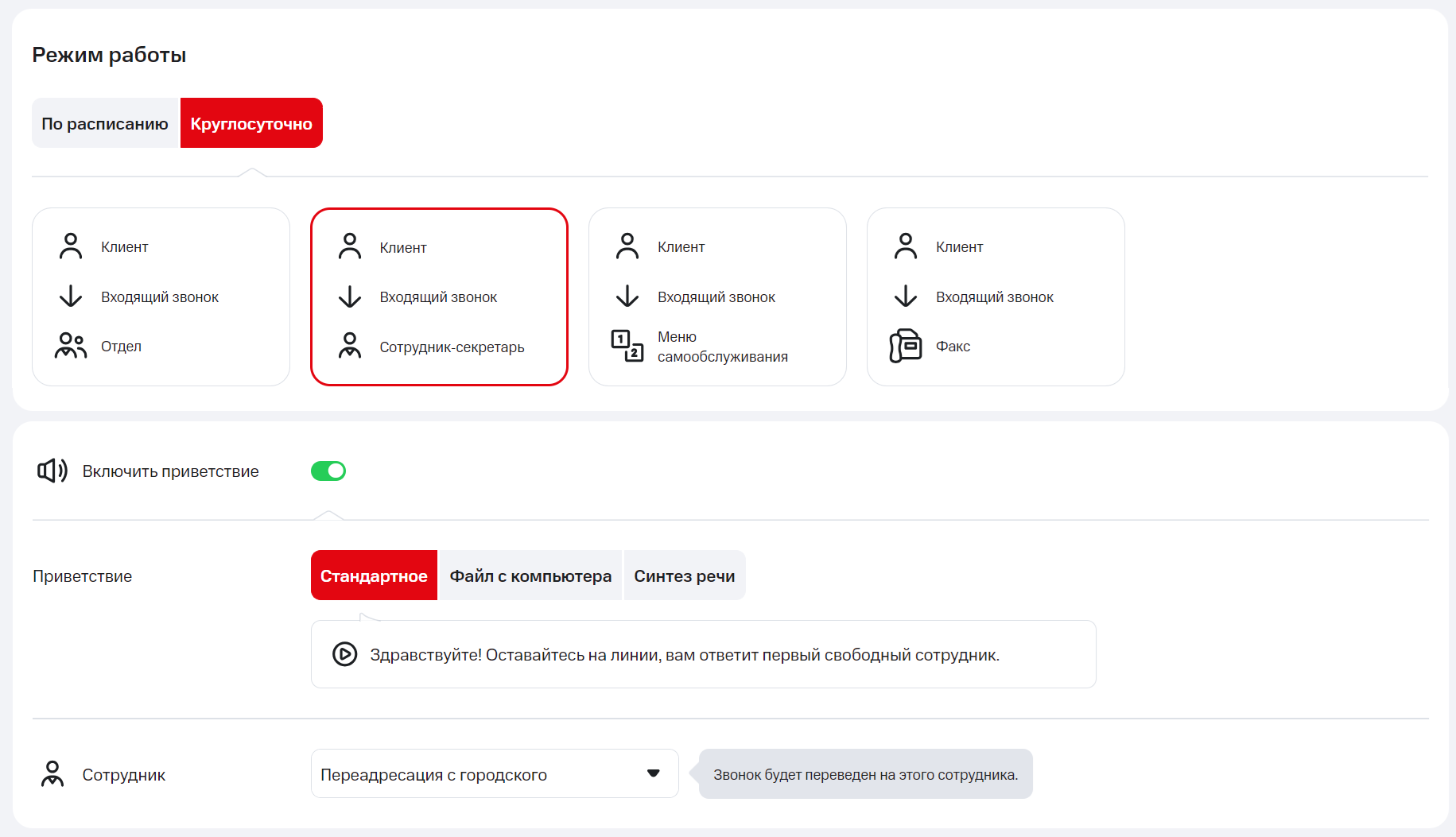Click the Факс machine icon
1456x837 pixels.
click(905, 346)
